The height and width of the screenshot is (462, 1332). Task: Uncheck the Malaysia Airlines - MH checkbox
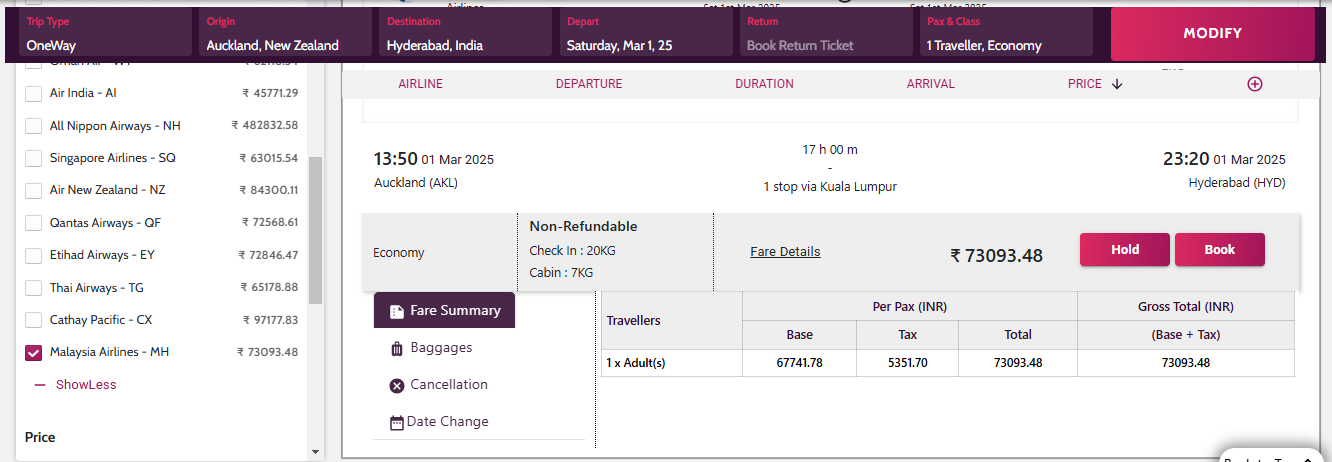pyautogui.click(x=33, y=352)
